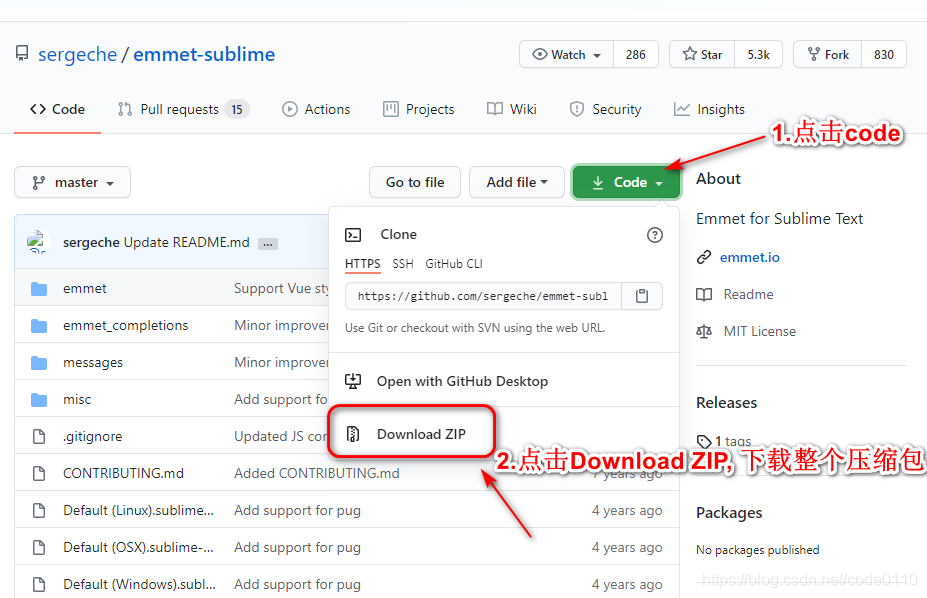Click the link chain icon beside emmet.io
Image resolution: width=927 pixels, height=598 pixels.
704,258
